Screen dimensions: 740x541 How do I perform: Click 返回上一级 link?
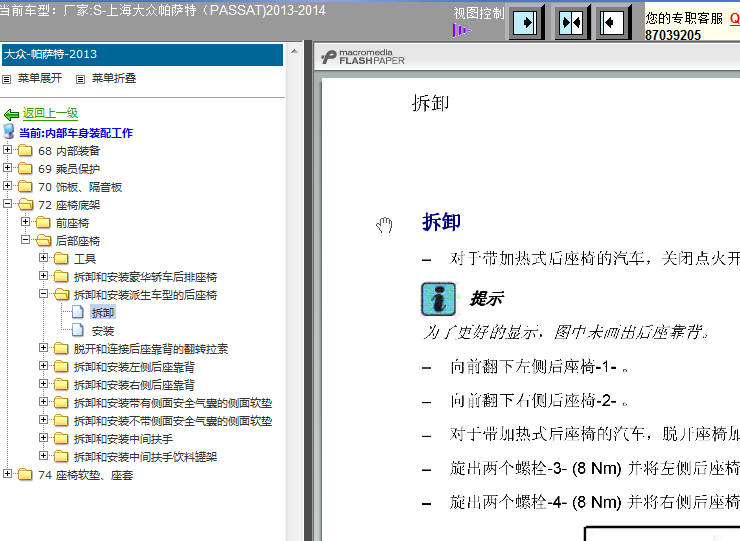[50, 113]
